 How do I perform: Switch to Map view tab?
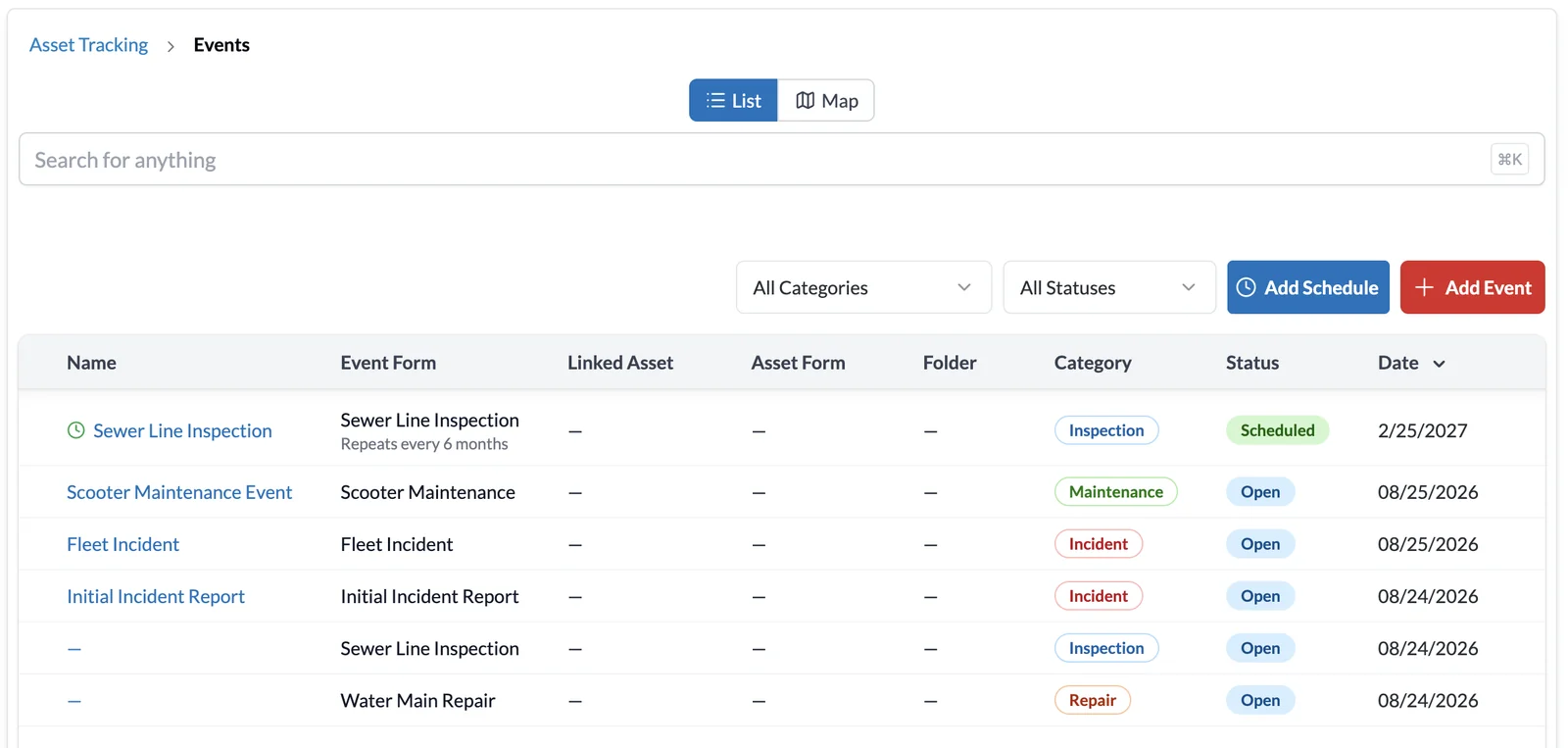pyautogui.click(x=826, y=100)
